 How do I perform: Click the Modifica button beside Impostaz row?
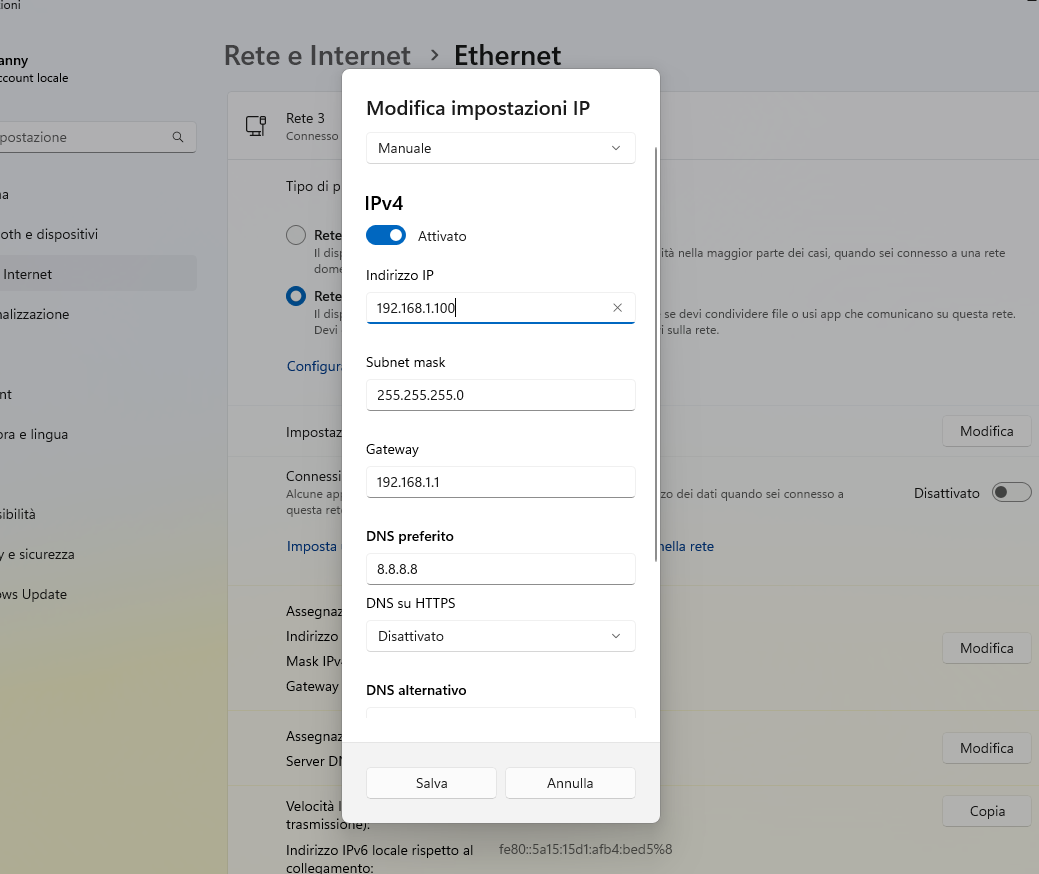[x=987, y=431]
